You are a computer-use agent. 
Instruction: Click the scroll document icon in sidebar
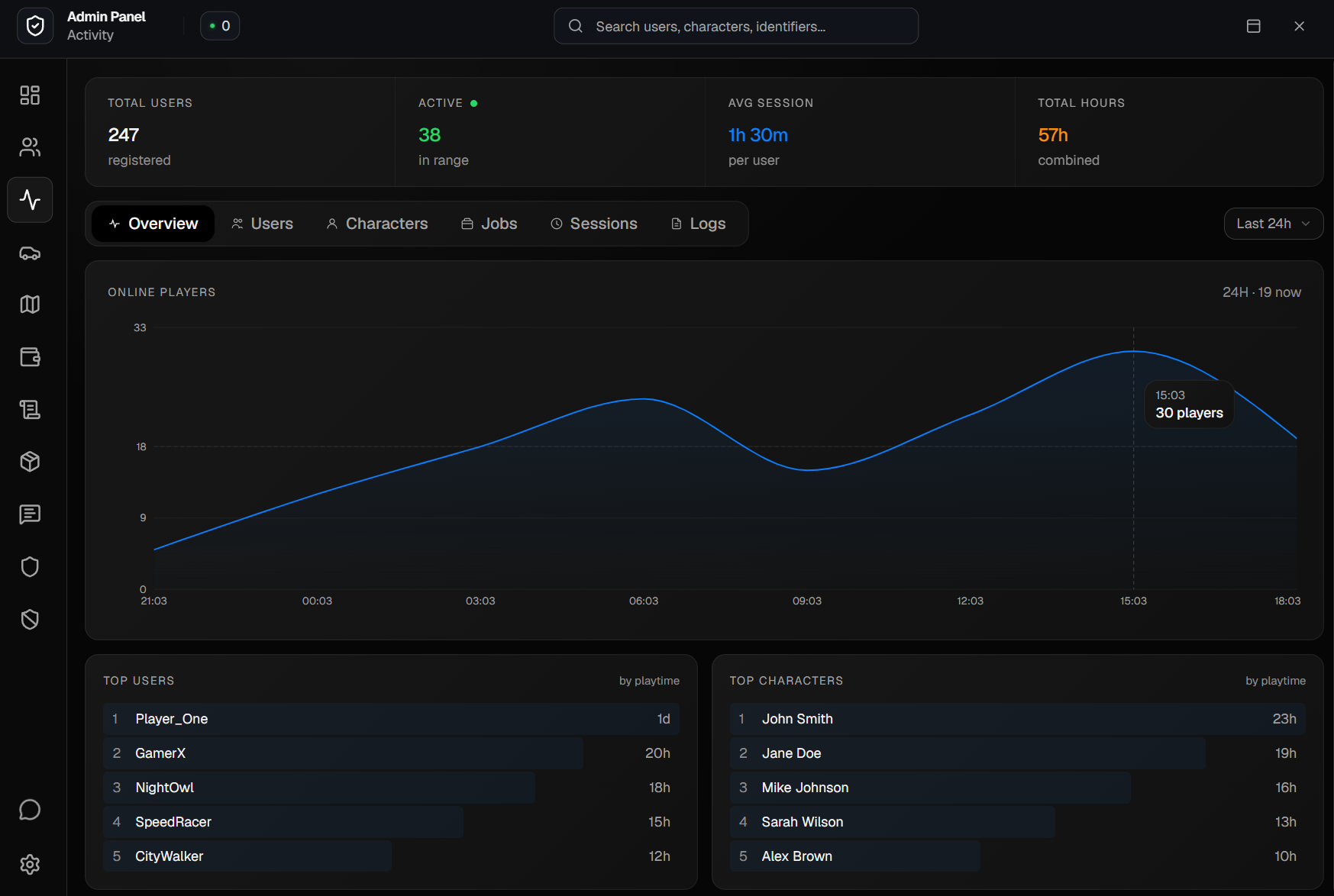coord(30,410)
